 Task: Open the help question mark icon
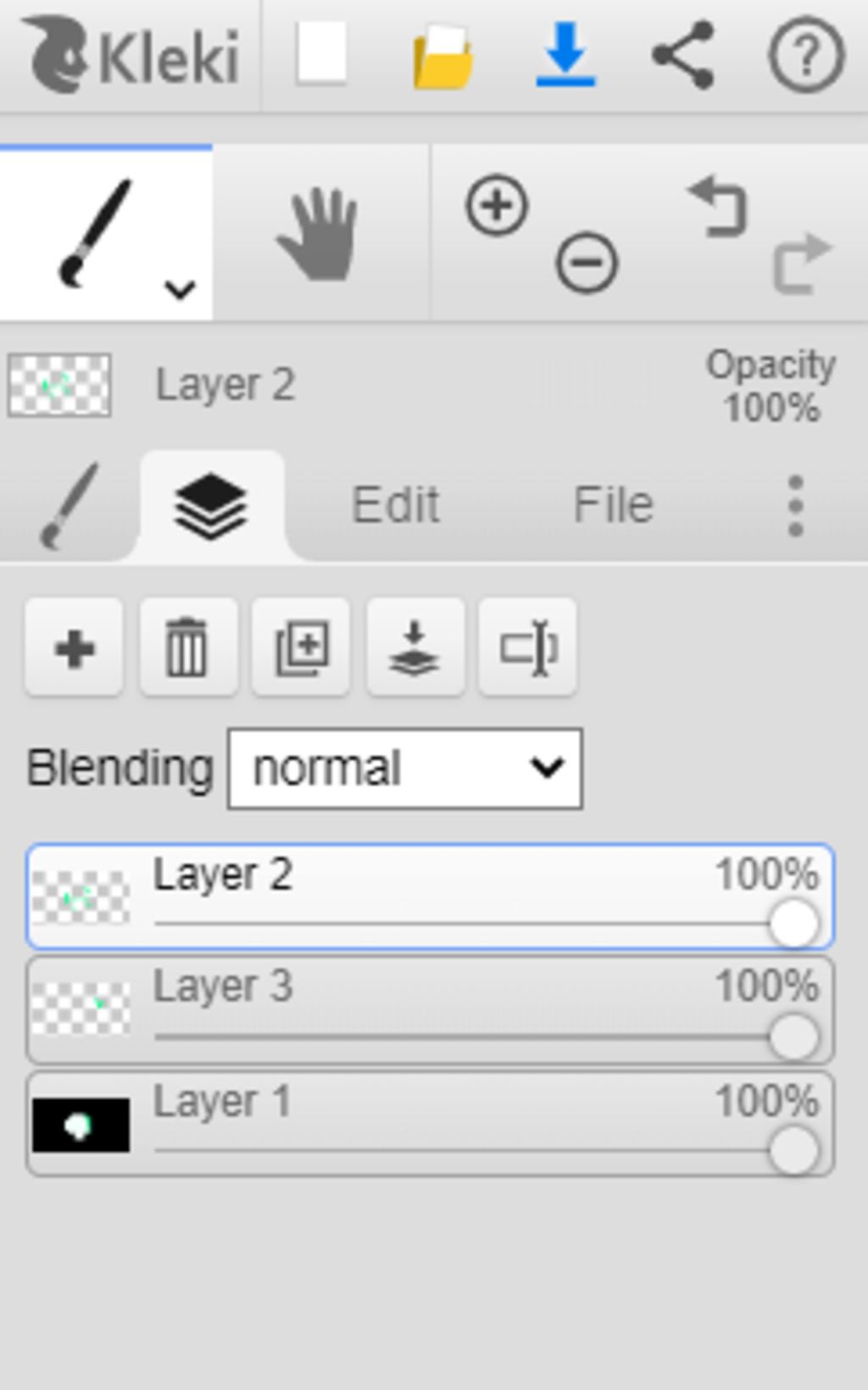point(806,55)
